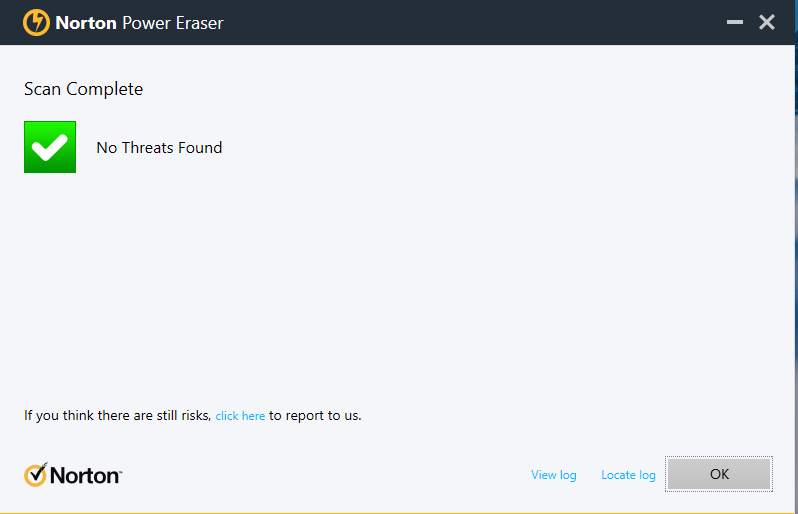
Task: Click the green checkmark status icon
Action: point(50,147)
